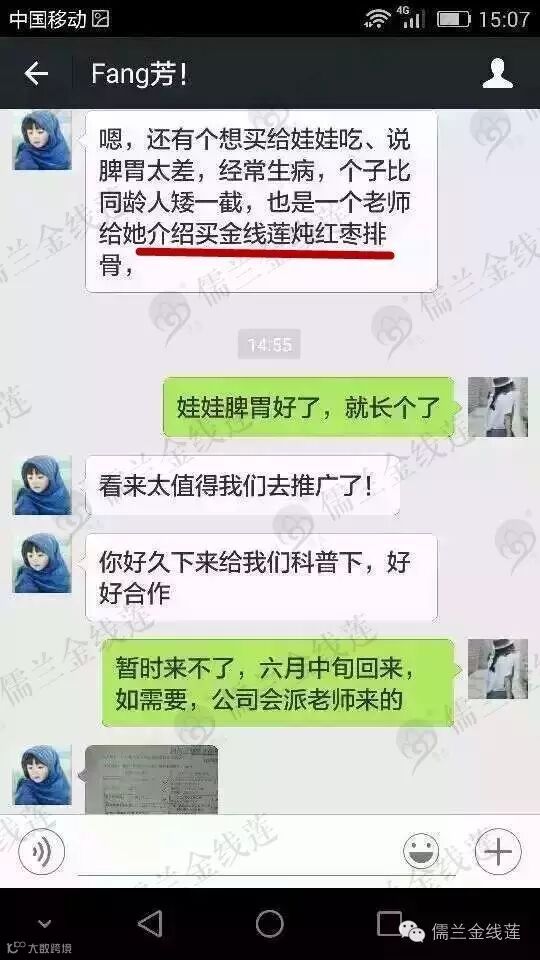Open contact profile icon in header

pos(497,74)
